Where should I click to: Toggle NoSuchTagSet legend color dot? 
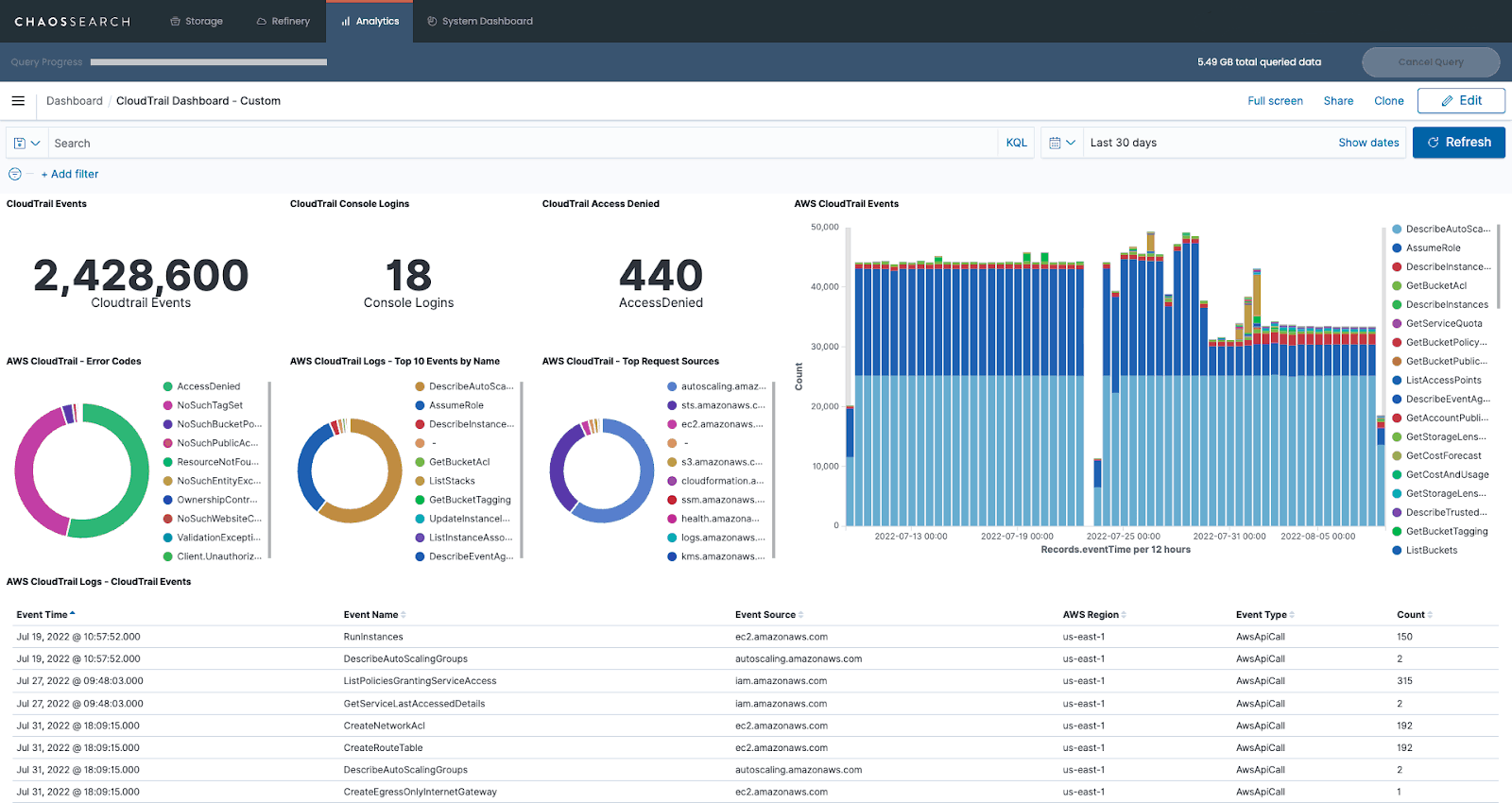point(168,405)
